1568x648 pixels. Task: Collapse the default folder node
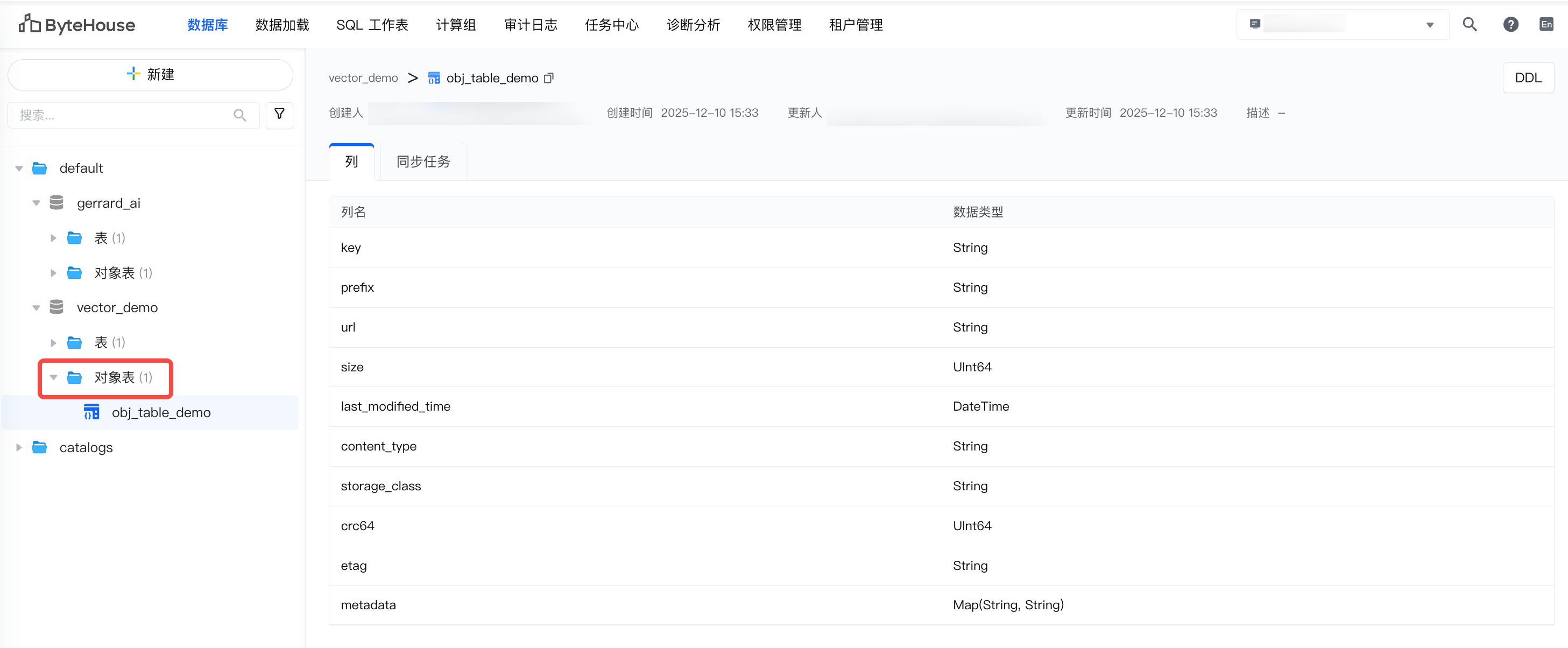pos(19,168)
